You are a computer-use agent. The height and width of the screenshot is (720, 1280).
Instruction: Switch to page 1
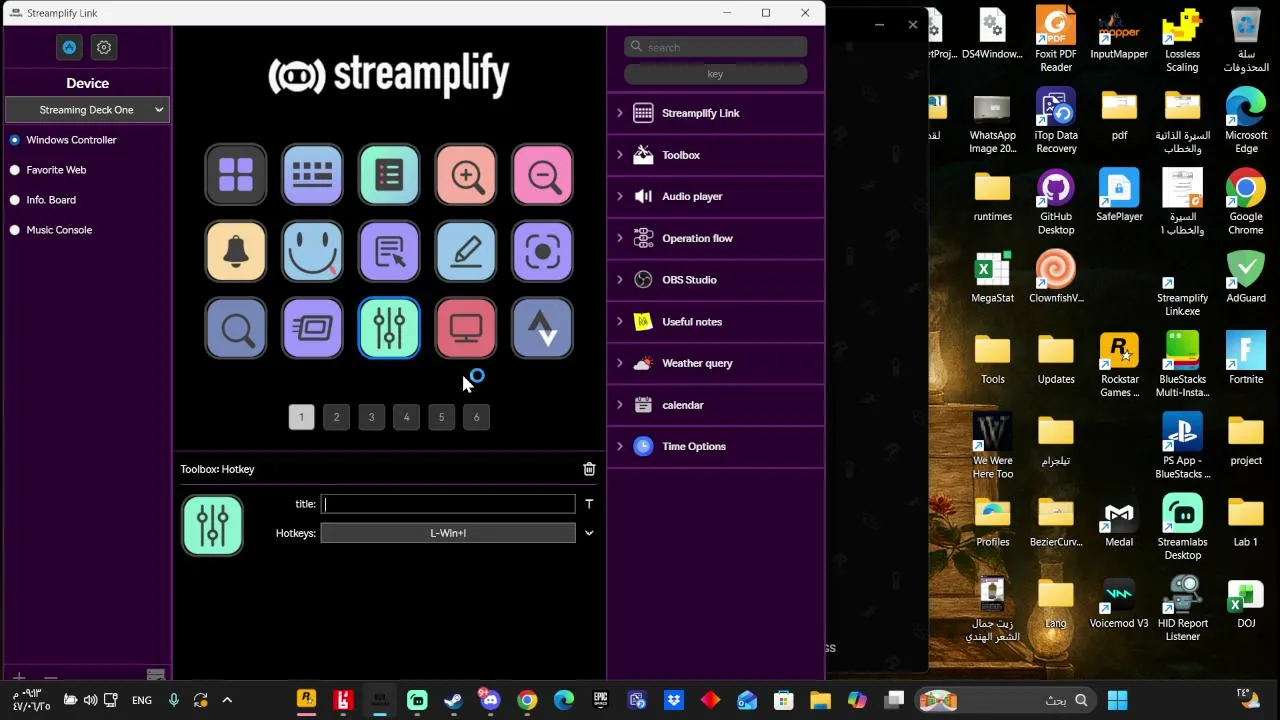tap(301, 417)
